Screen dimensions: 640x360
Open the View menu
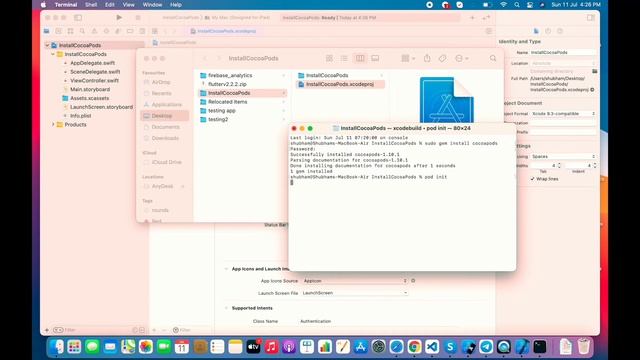(x=129, y=5)
